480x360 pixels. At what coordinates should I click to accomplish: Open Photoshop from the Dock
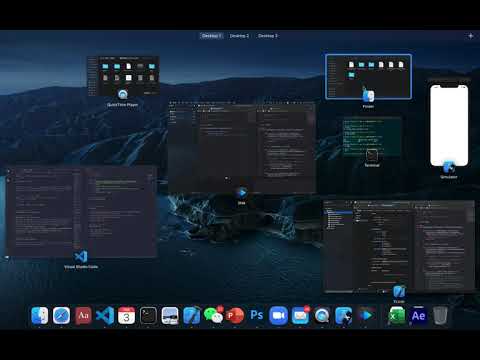[257, 315]
